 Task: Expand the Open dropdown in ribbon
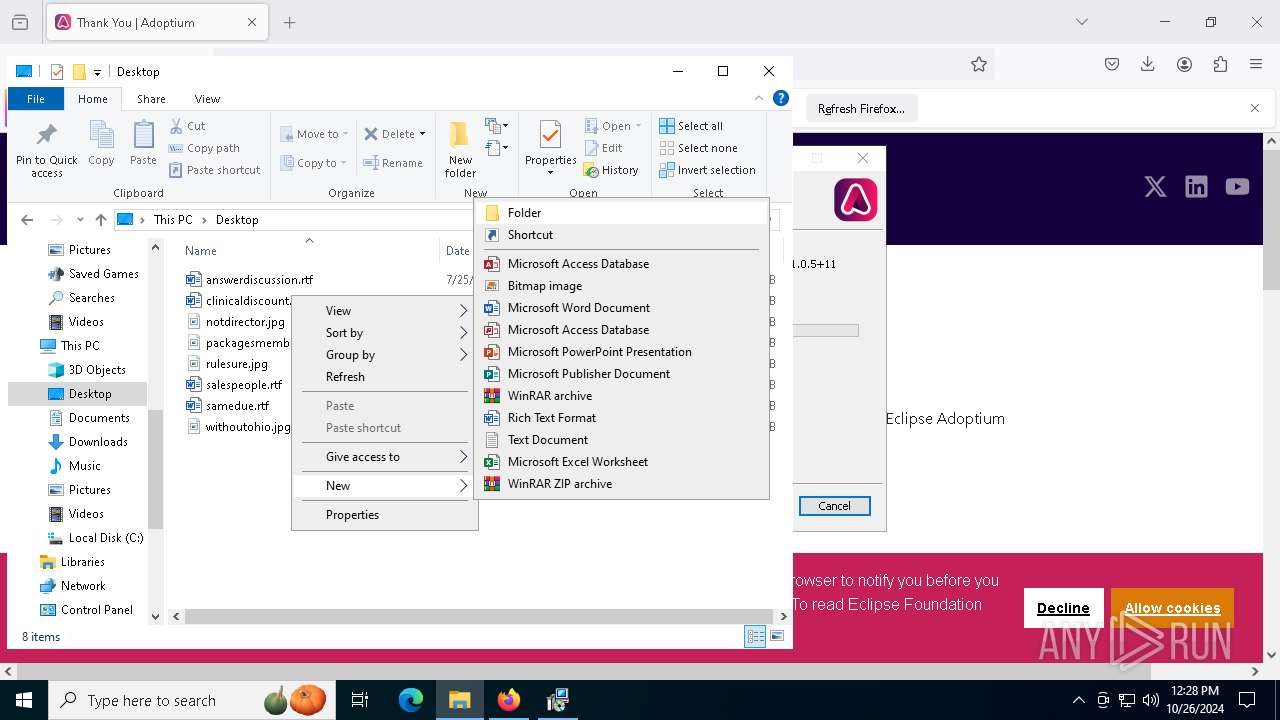pyautogui.click(x=638, y=126)
